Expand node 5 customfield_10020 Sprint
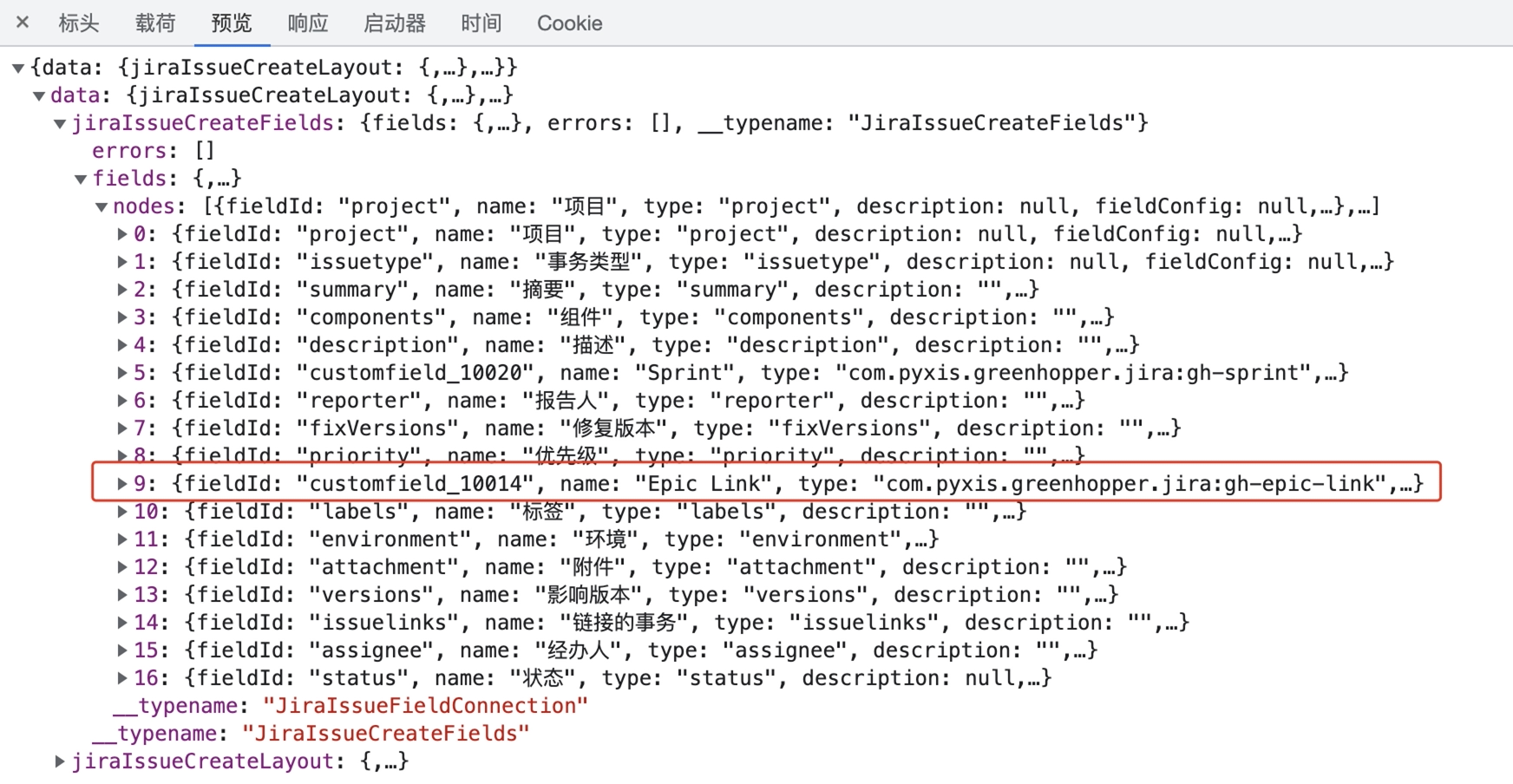 [x=122, y=373]
